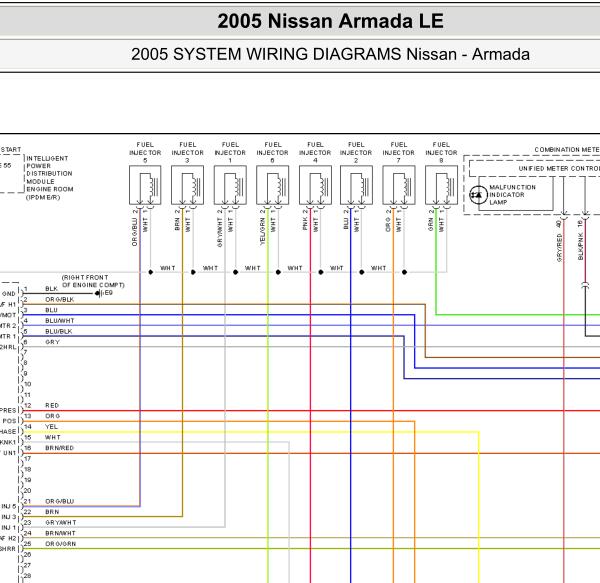Screen dimensions: 600x583
Task: Click the 'COMBINATION METER' label
Action: point(567,150)
